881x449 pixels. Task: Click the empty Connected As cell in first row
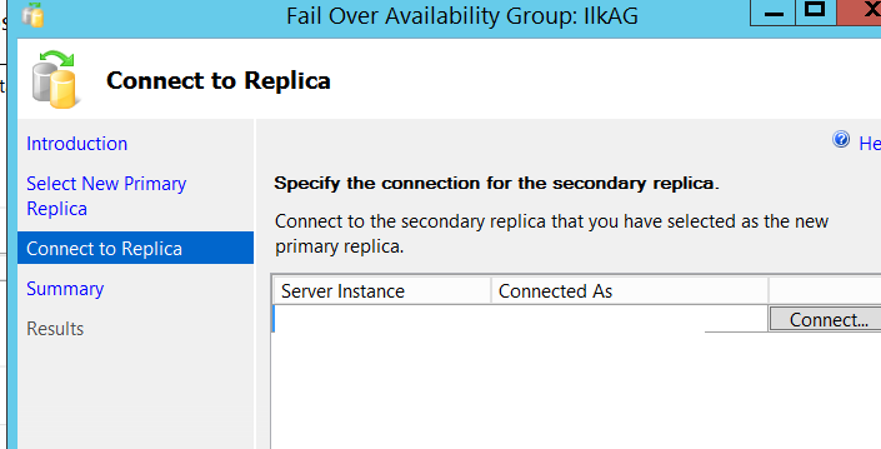point(629,318)
